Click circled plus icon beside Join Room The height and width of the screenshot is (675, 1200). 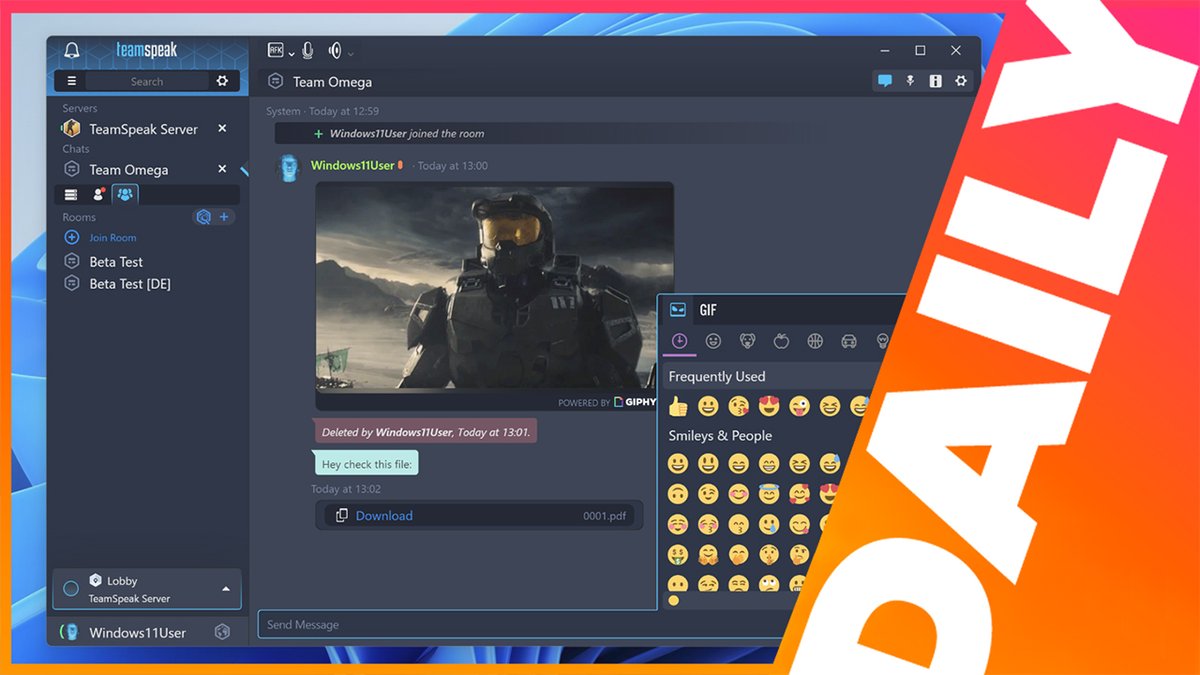[x=71, y=237]
